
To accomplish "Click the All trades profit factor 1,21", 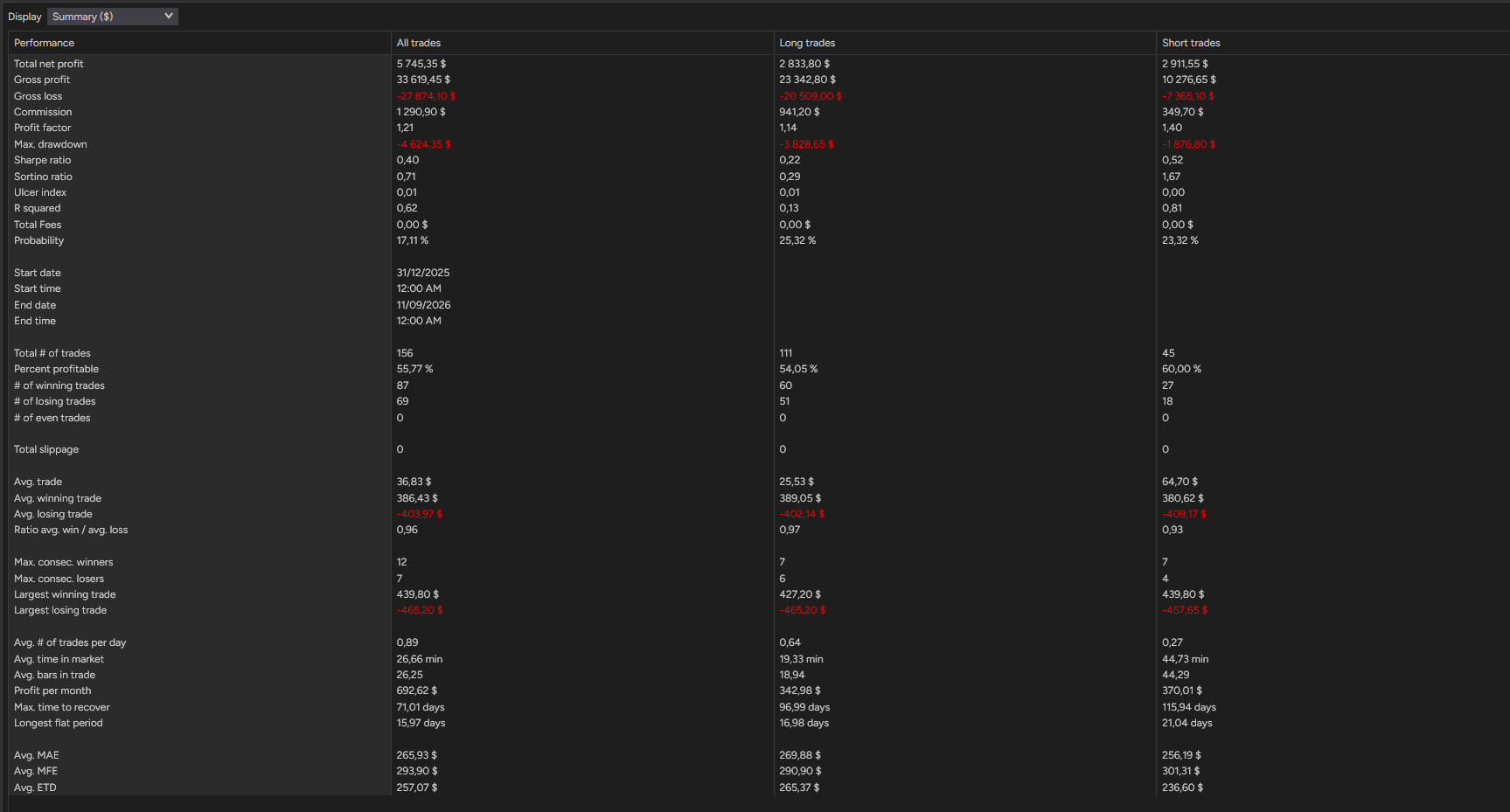I will coord(405,128).
